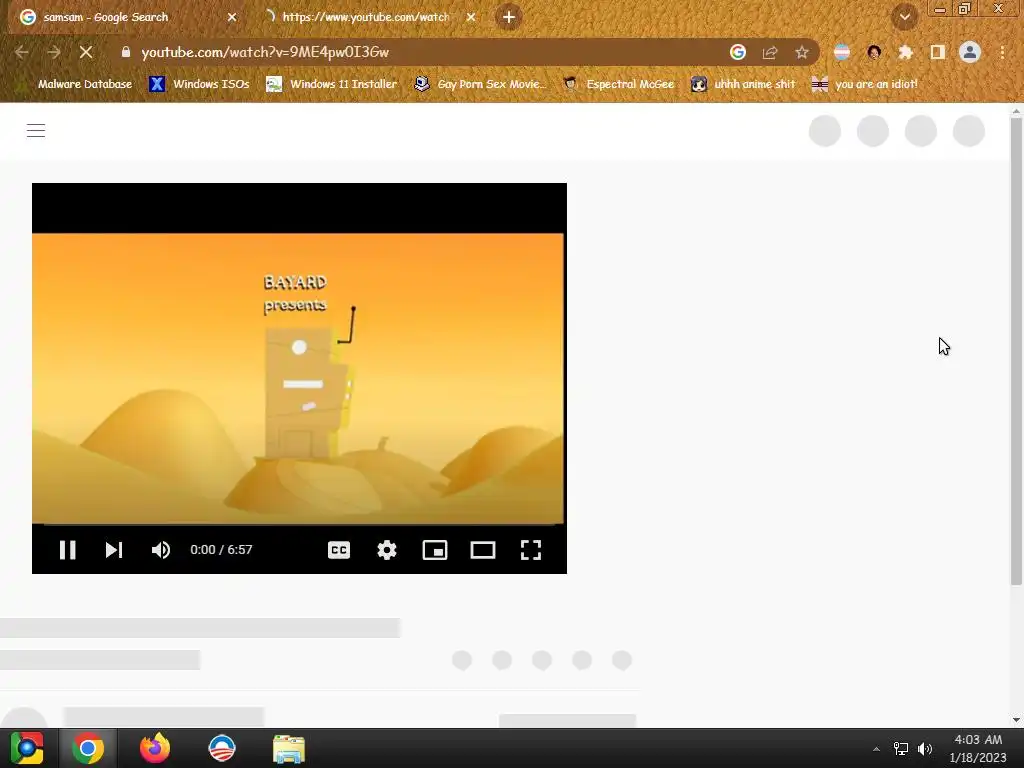Viewport: 1024px width, 768px height.
Task: Activate miniplayer mode
Action: pyautogui.click(x=435, y=550)
